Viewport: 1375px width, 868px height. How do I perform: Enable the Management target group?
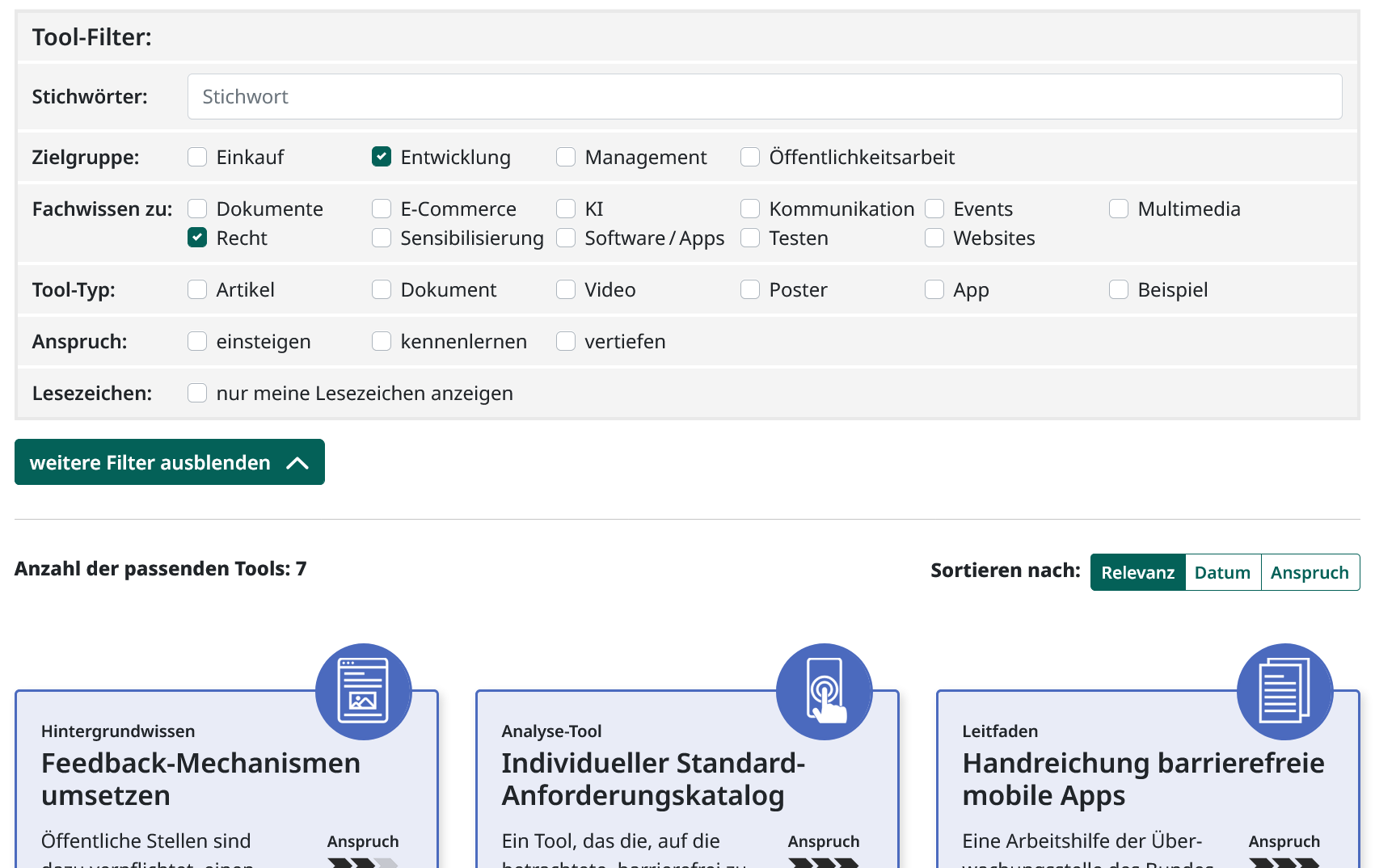[566, 157]
